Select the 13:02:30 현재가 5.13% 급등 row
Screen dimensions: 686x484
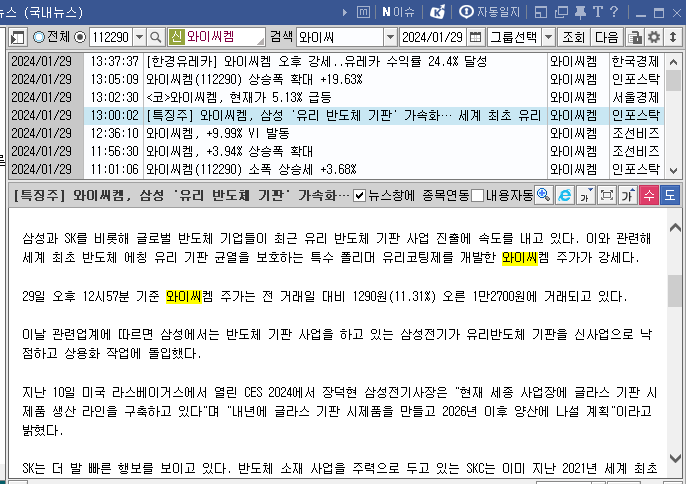click(x=336, y=97)
